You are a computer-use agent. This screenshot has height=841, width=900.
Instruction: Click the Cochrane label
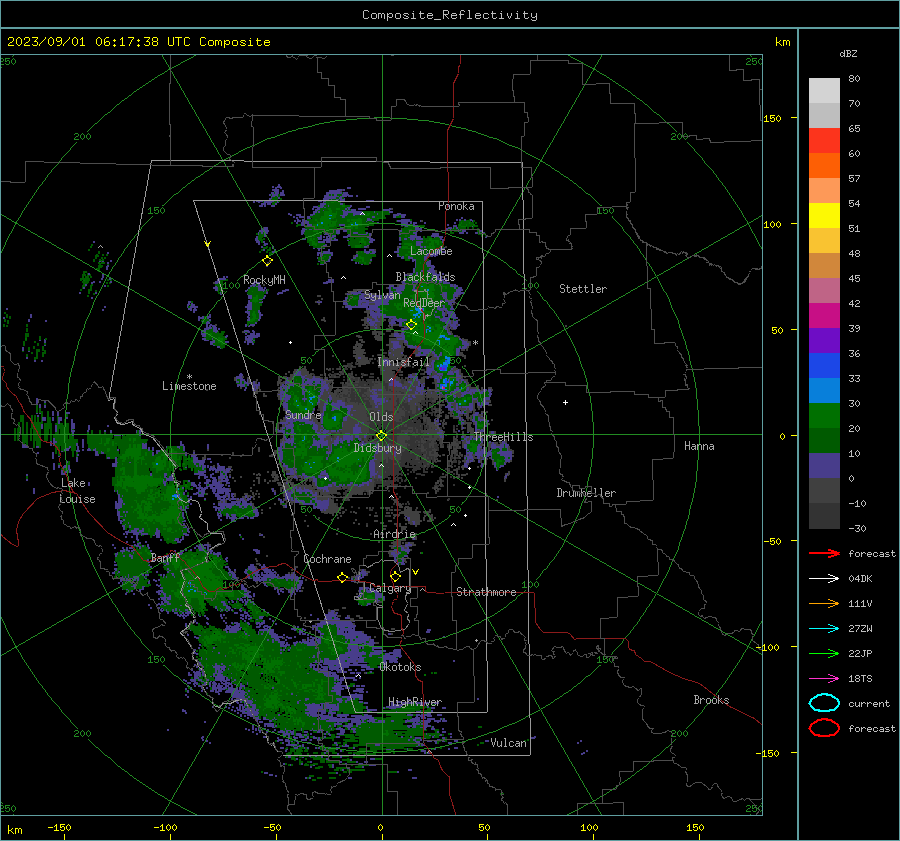pyautogui.click(x=327, y=559)
